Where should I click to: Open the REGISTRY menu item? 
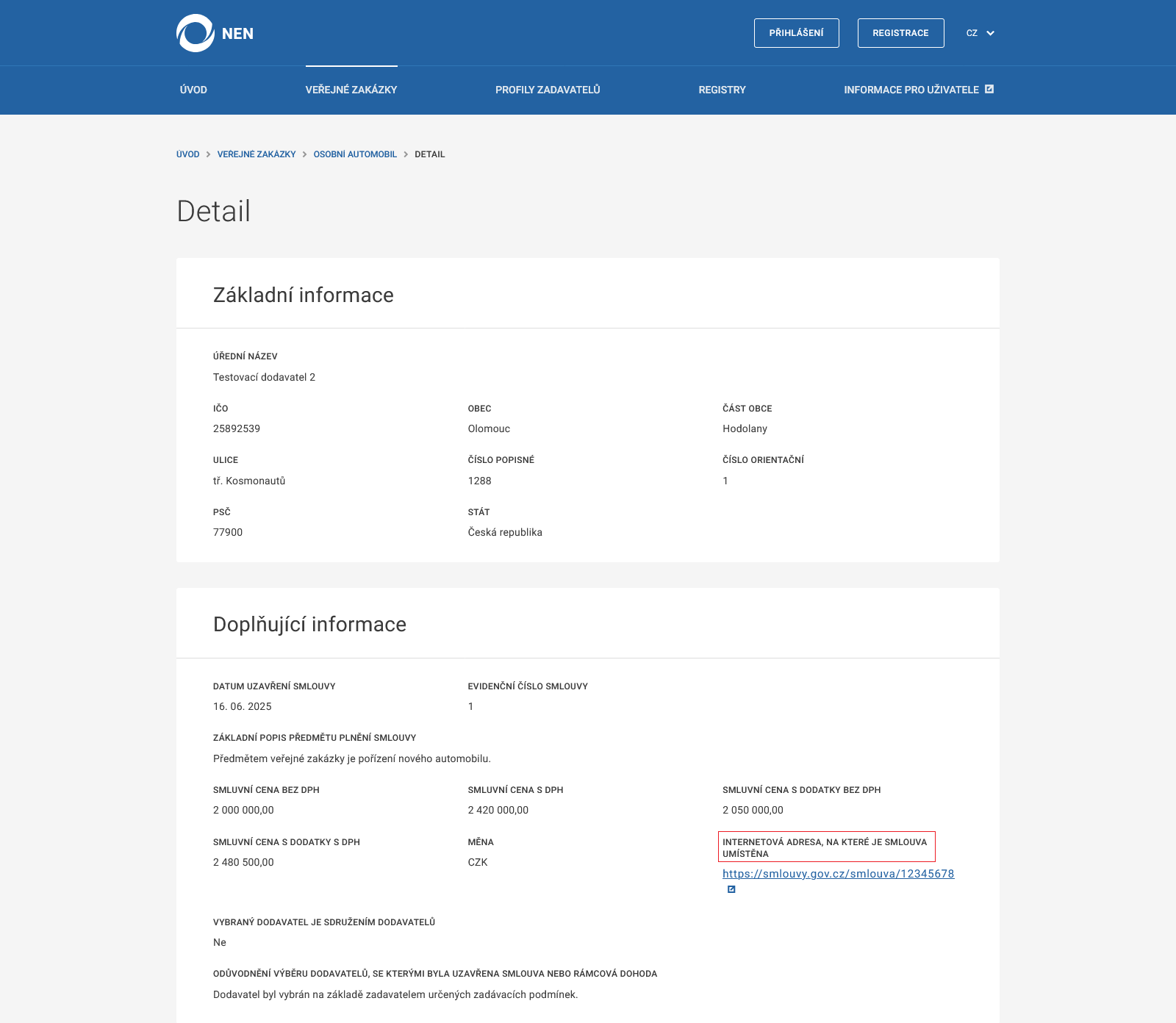(722, 90)
